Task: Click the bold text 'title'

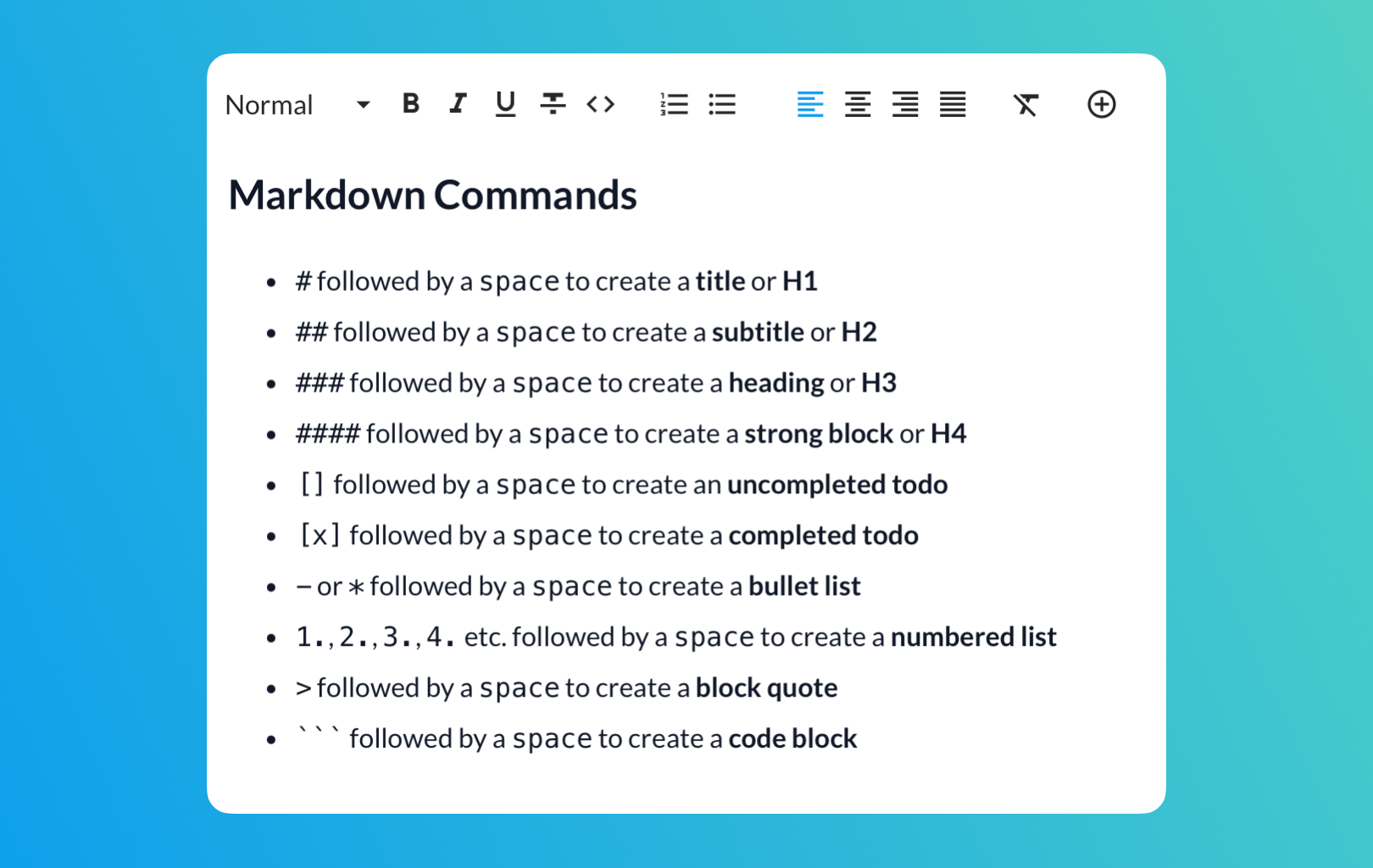Action: pos(720,281)
